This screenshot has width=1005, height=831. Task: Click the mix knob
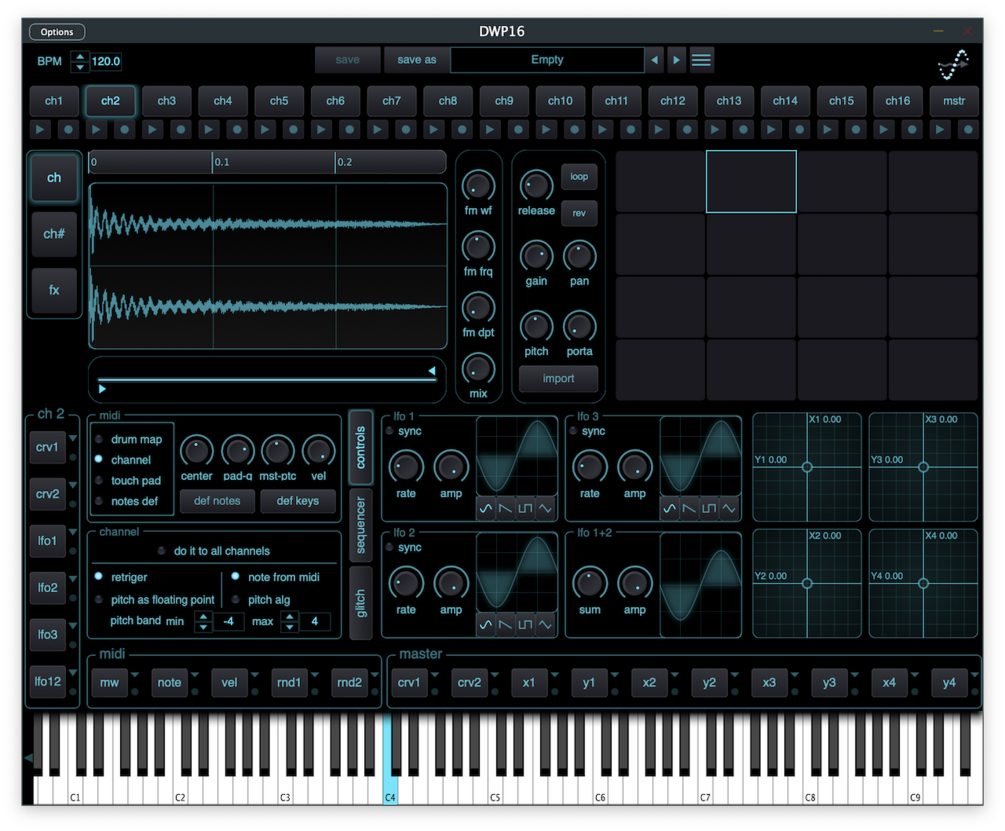(x=478, y=369)
